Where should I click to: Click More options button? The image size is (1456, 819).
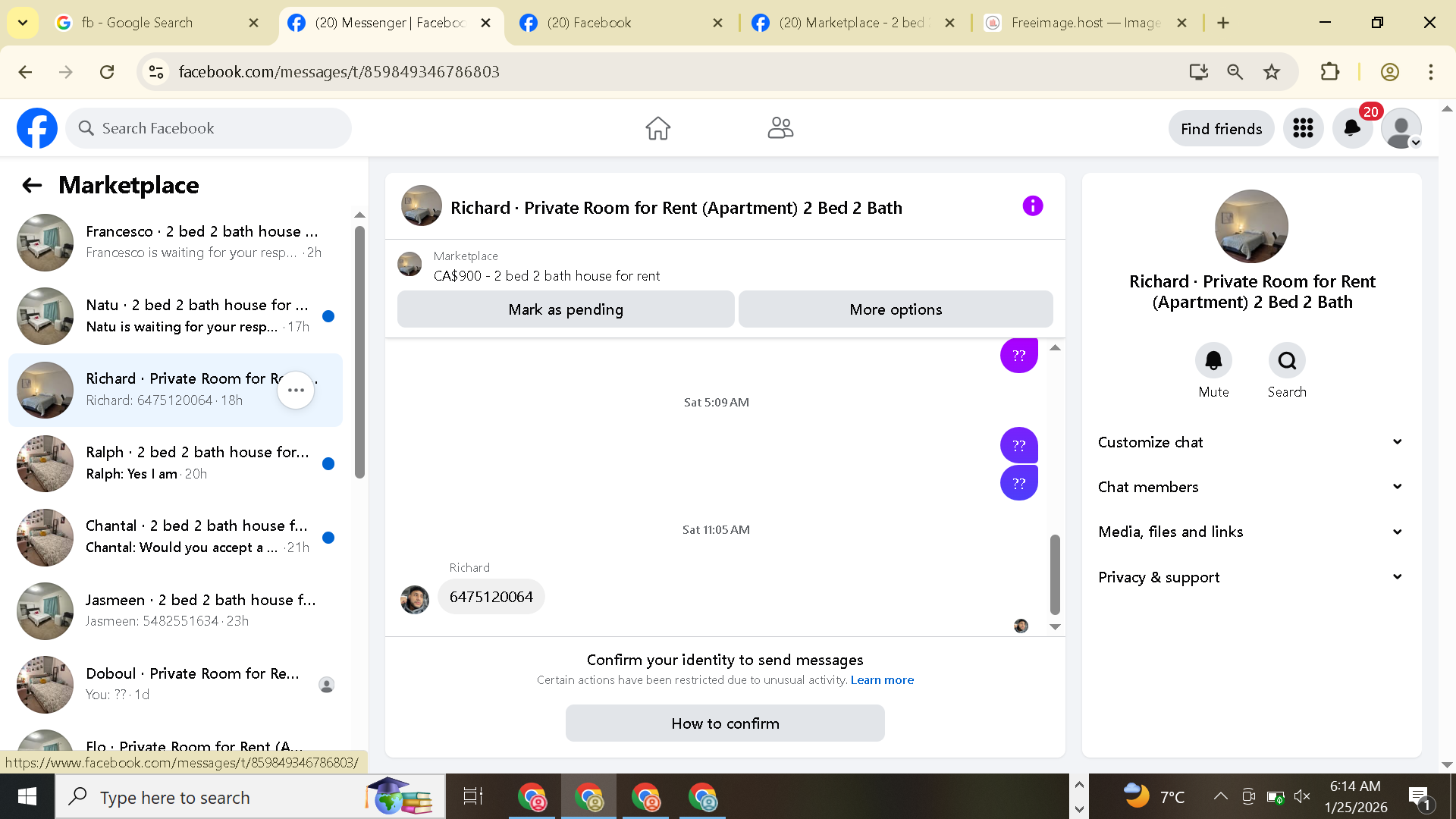(x=896, y=309)
